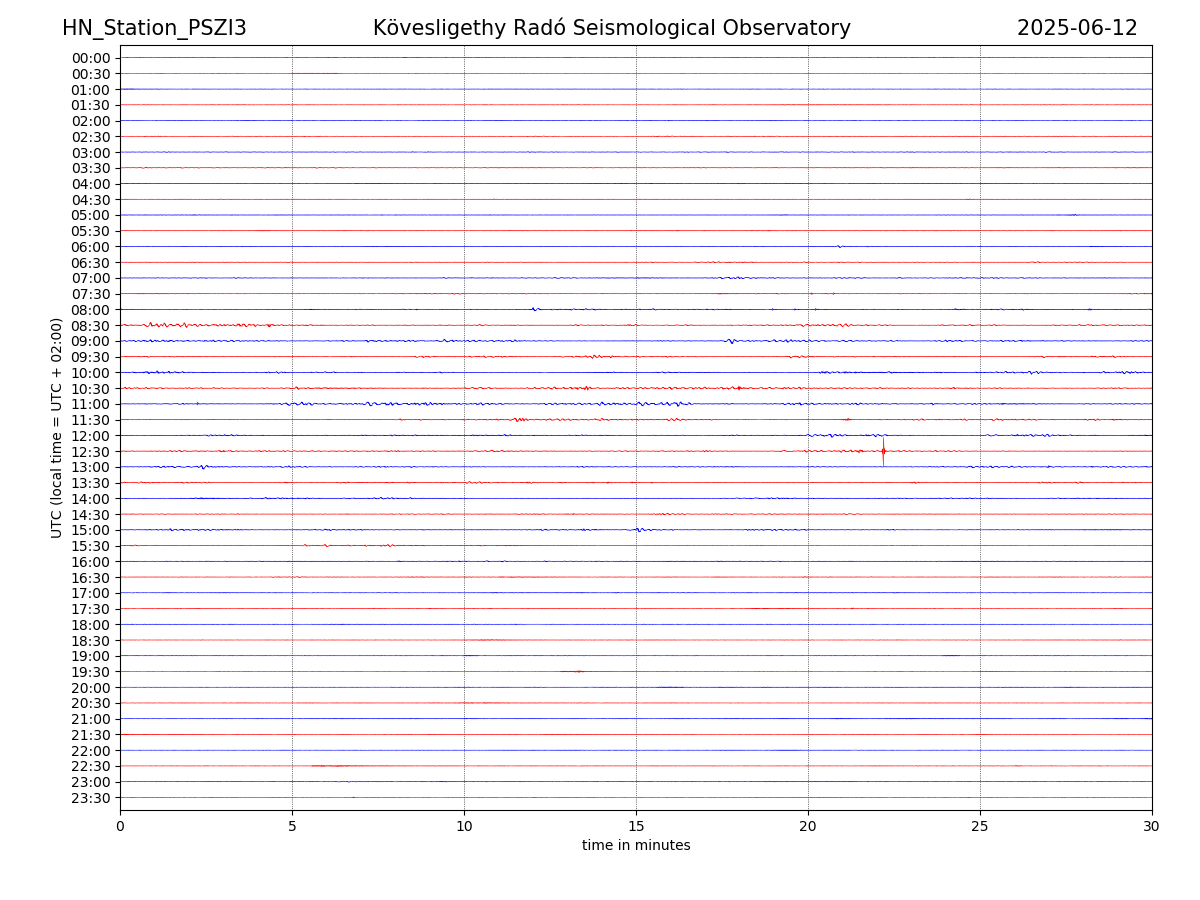
Task: Click the 15:00 y-axis time label
Action: [x=90, y=530]
